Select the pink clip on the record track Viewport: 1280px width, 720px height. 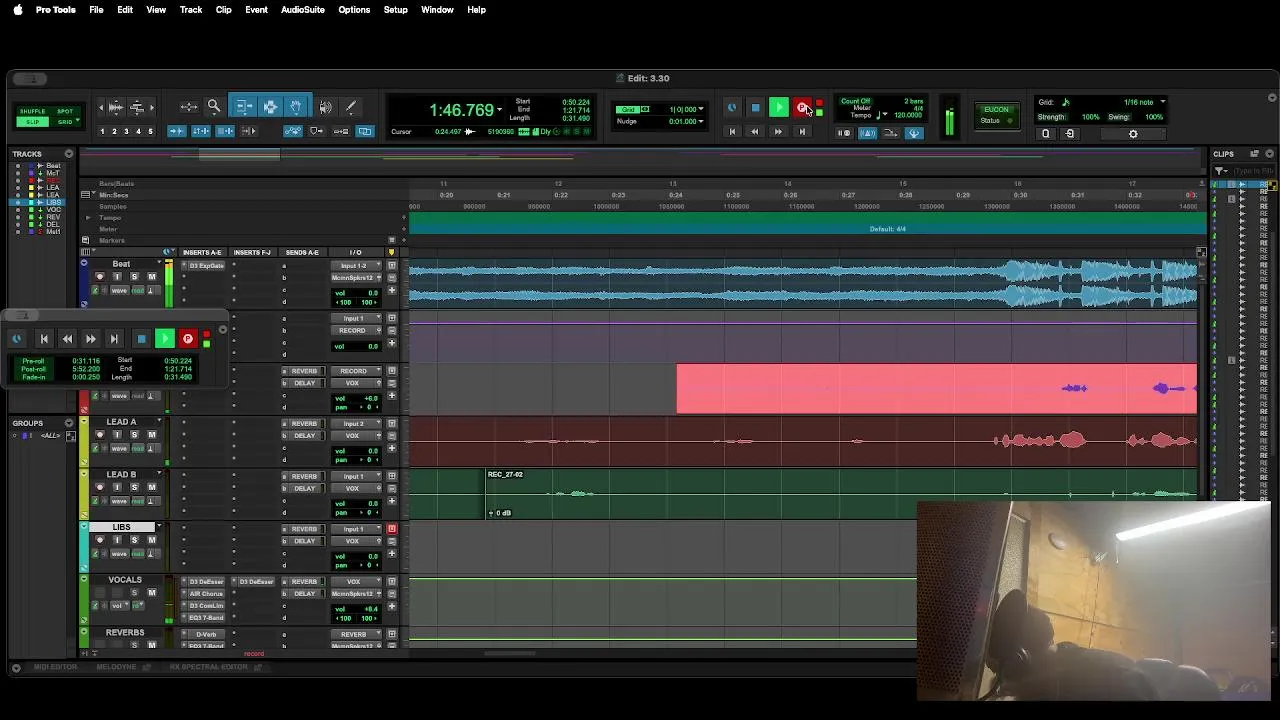(936, 389)
